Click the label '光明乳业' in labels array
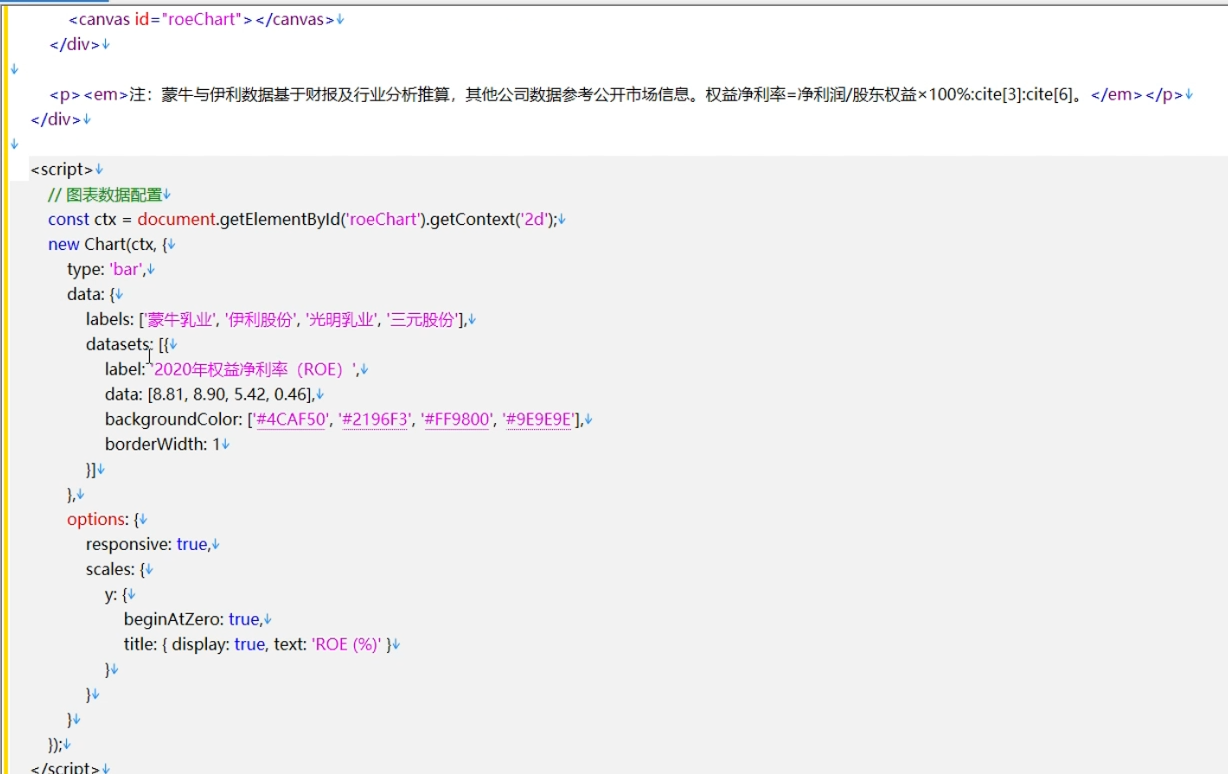The width and height of the screenshot is (1228, 774). [341, 319]
